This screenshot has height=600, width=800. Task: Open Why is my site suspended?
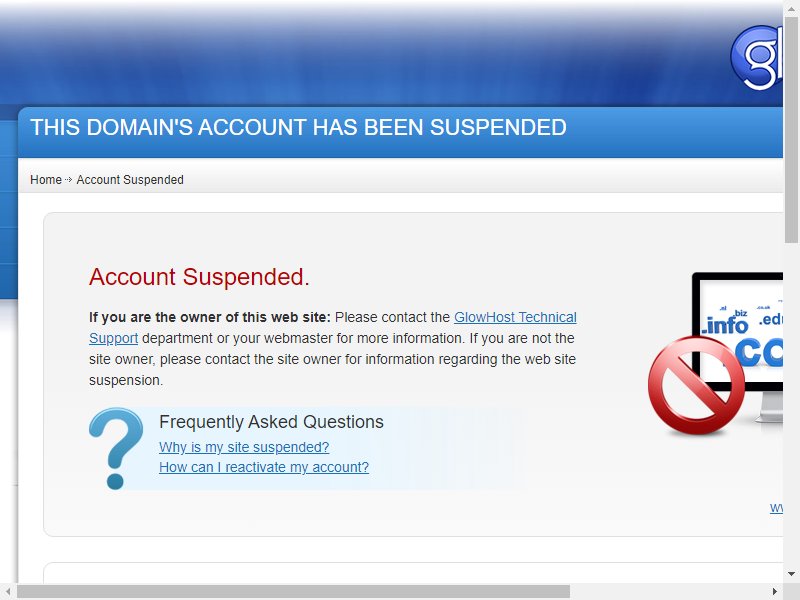(x=244, y=447)
